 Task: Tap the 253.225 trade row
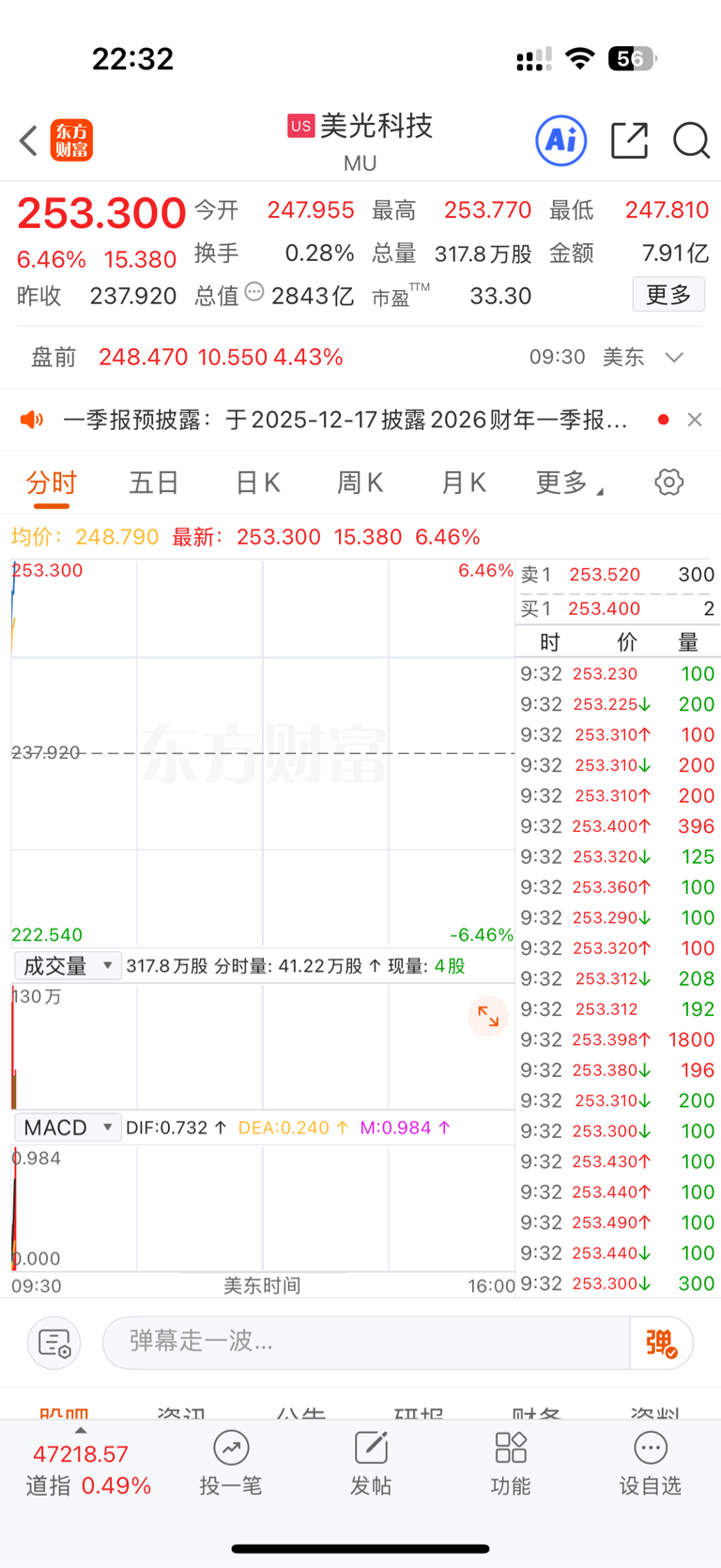pyautogui.click(x=618, y=704)
